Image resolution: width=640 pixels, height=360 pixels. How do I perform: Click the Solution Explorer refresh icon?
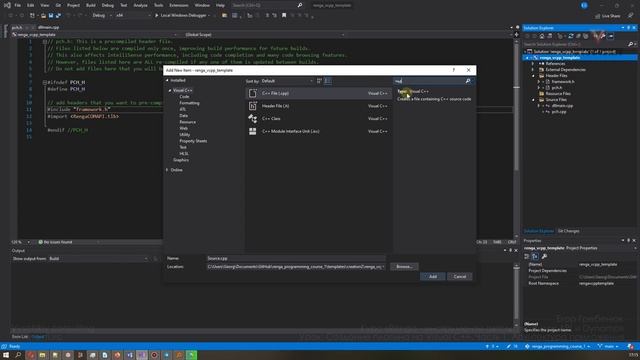click(571, 36)
